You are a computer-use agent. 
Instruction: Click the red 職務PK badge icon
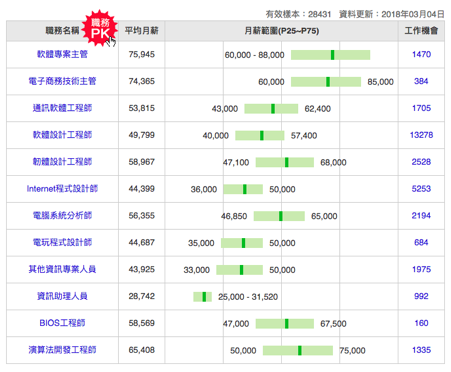(x=100, y=28)
